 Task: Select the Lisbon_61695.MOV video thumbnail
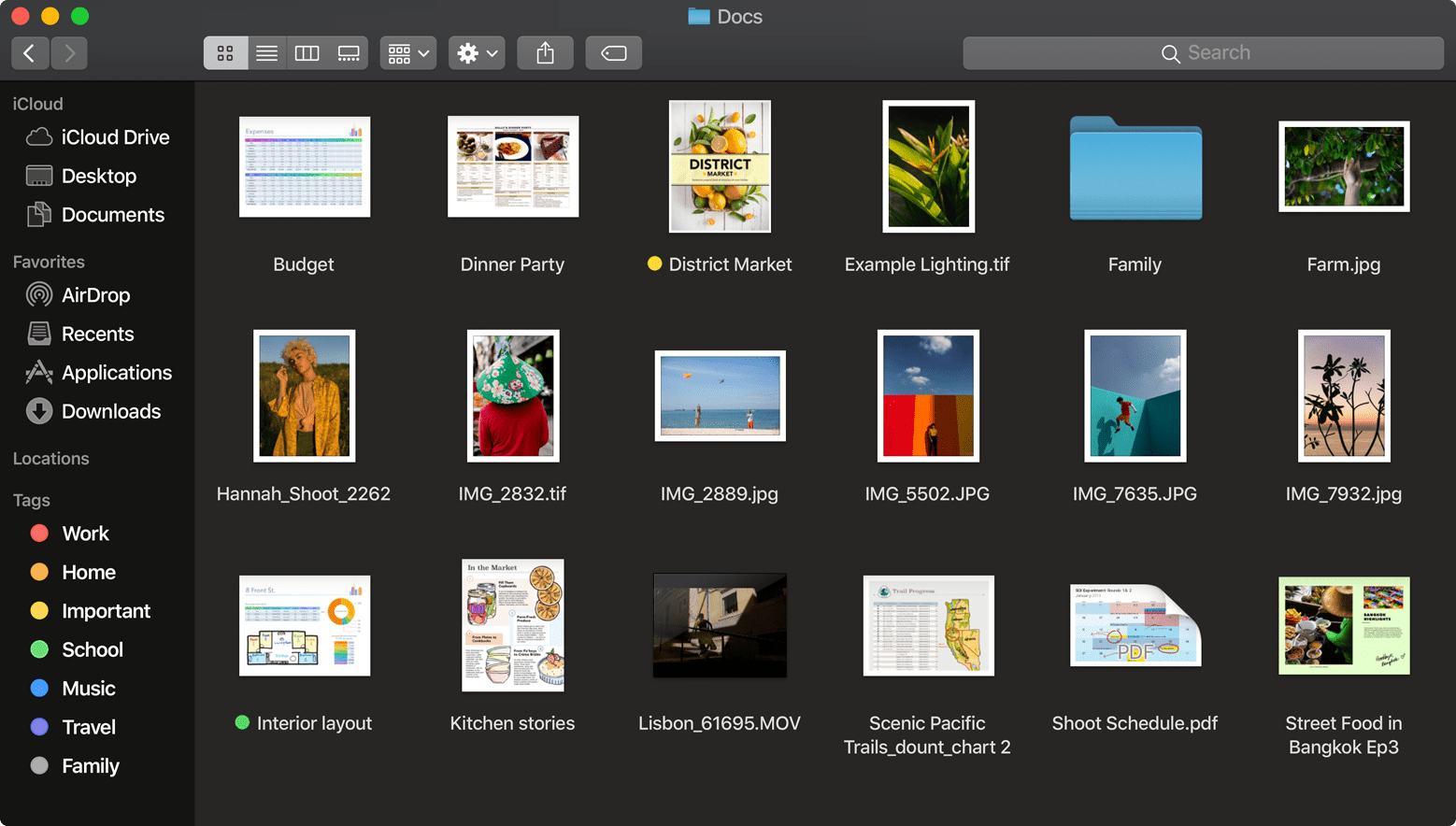click(x=720, y=625)
